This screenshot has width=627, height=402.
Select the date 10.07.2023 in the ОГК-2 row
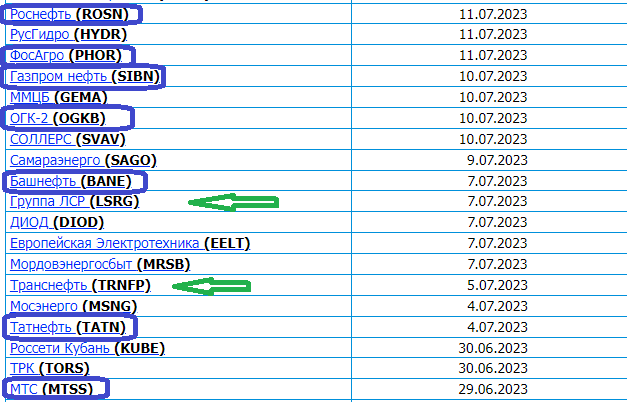(x=493, y=118)
